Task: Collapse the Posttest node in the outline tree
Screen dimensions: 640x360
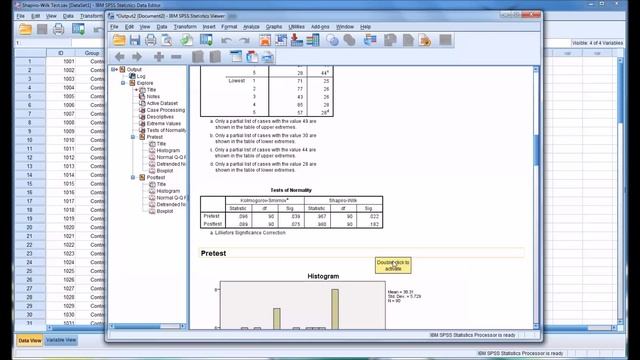Action: [133, 178]
